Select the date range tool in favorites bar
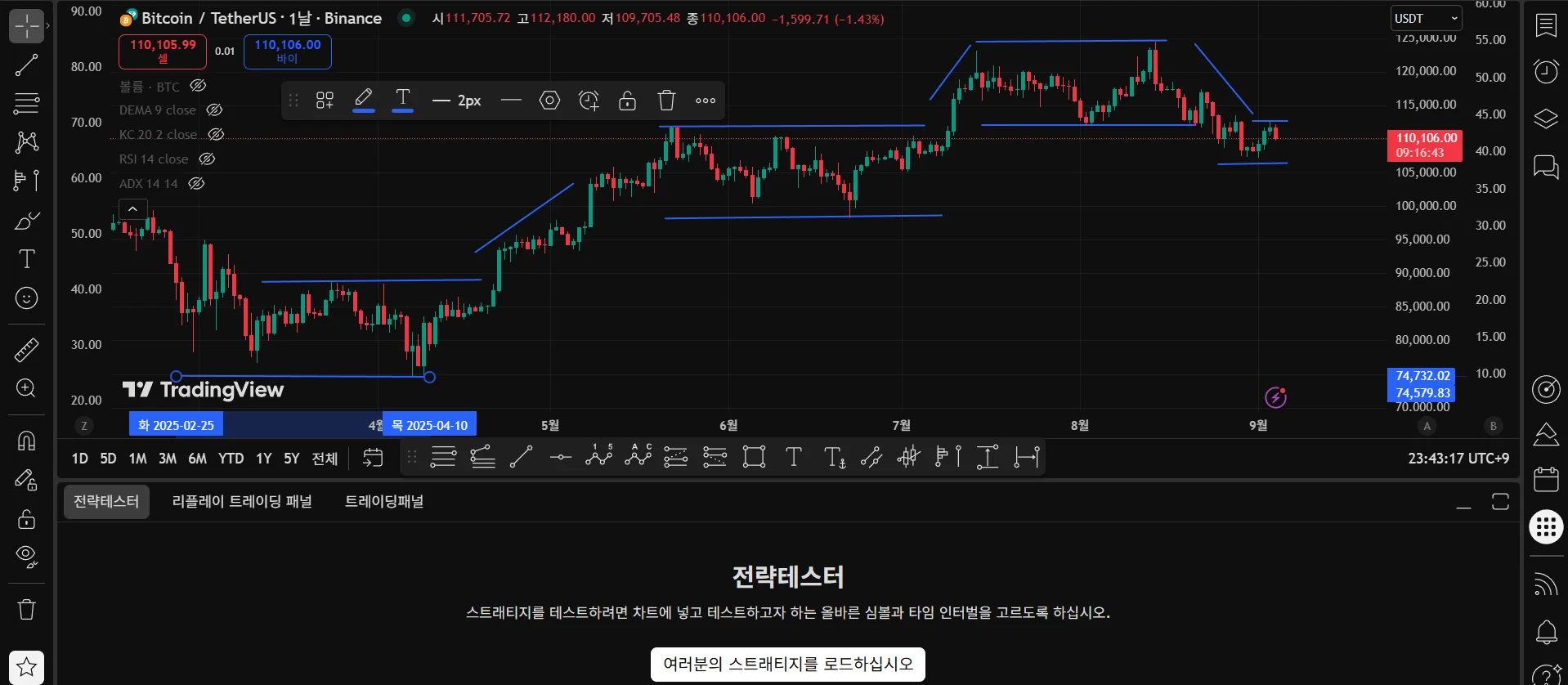 (x=1027, y=458)
